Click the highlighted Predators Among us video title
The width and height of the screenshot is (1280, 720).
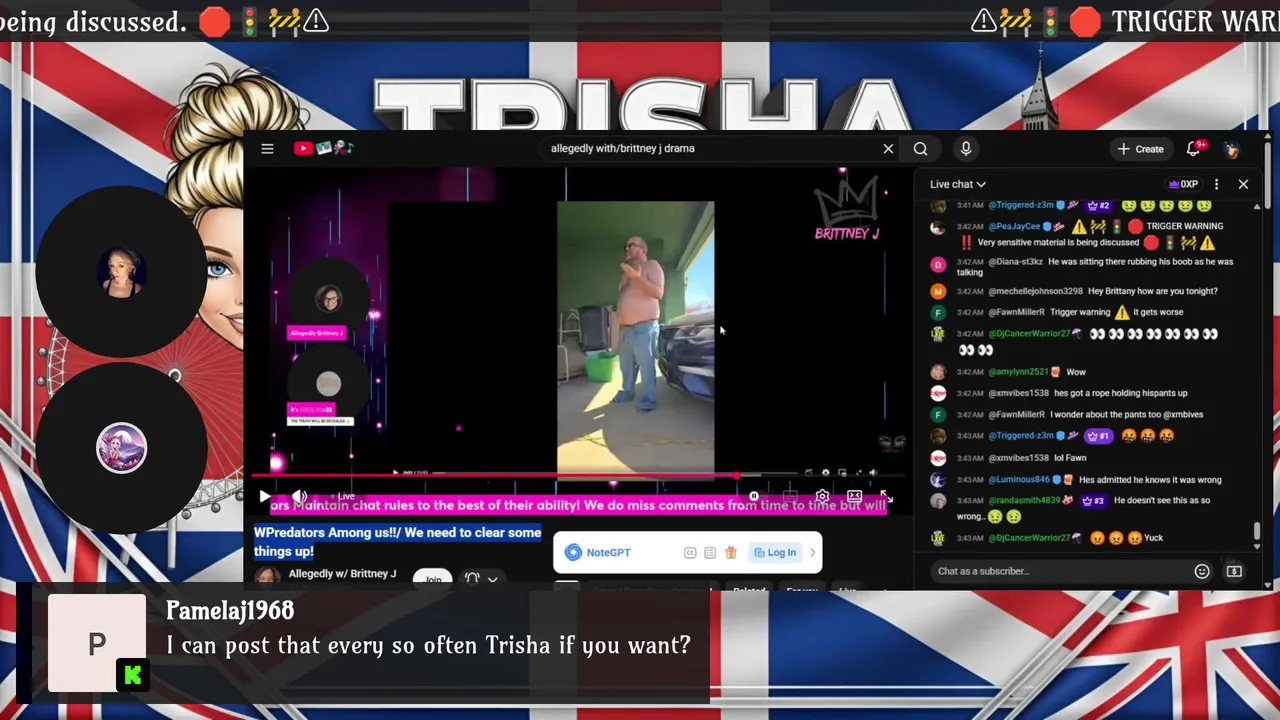[398, 542]
